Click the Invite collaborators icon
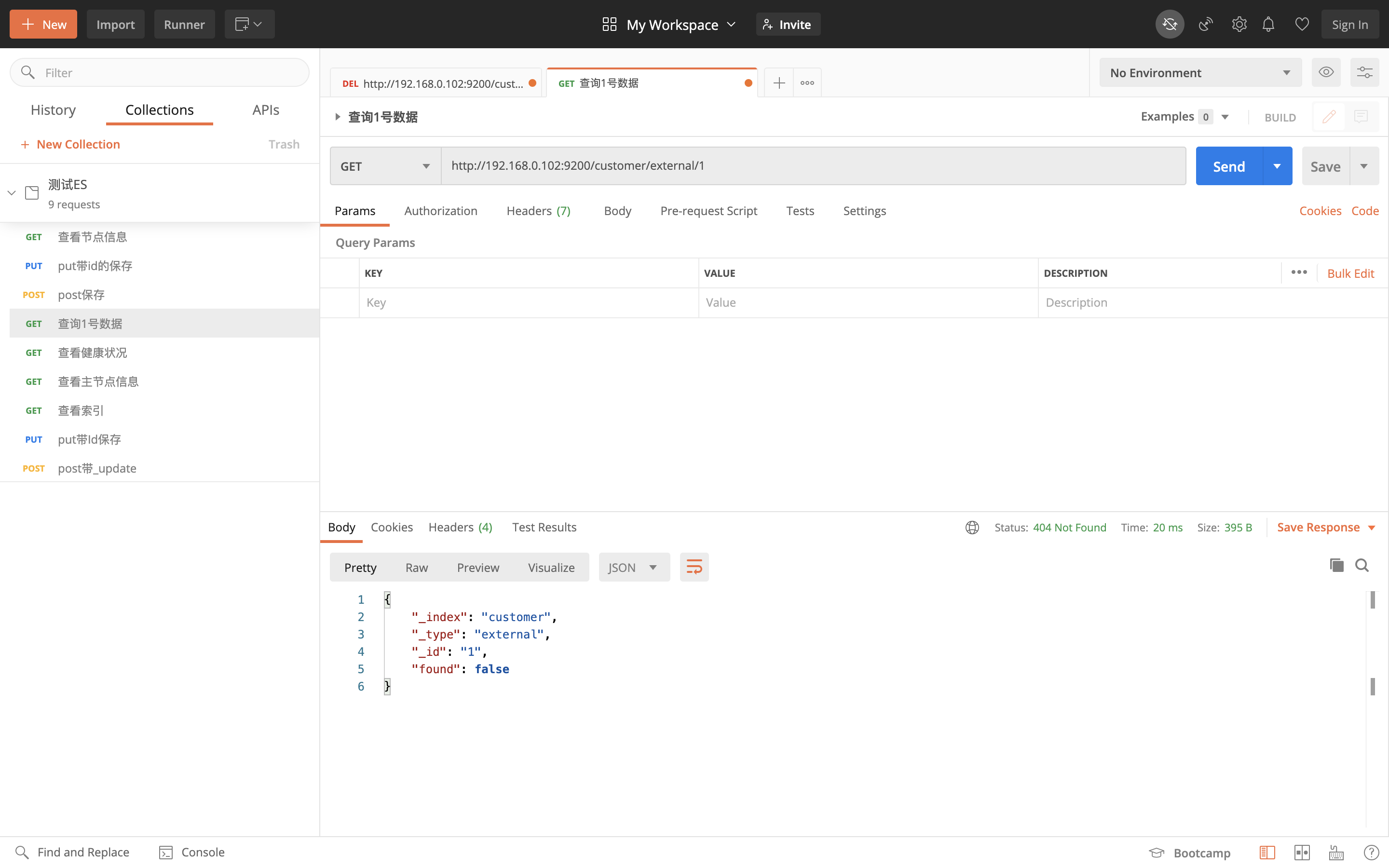The height and width of the screenshot is (868, 1389). pyautogui.click(x=790, y=23)
